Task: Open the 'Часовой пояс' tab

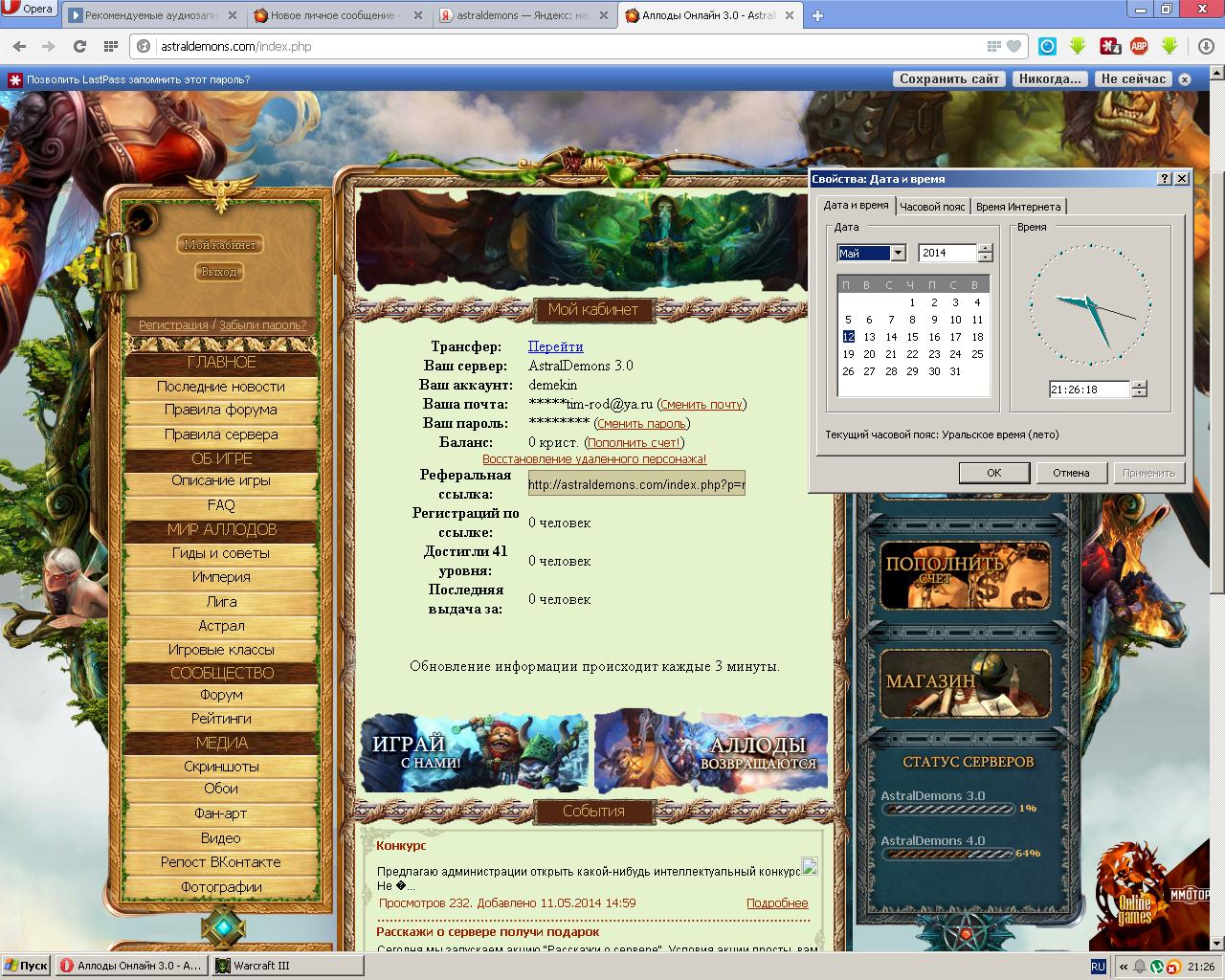Action: tap(932, 206)
